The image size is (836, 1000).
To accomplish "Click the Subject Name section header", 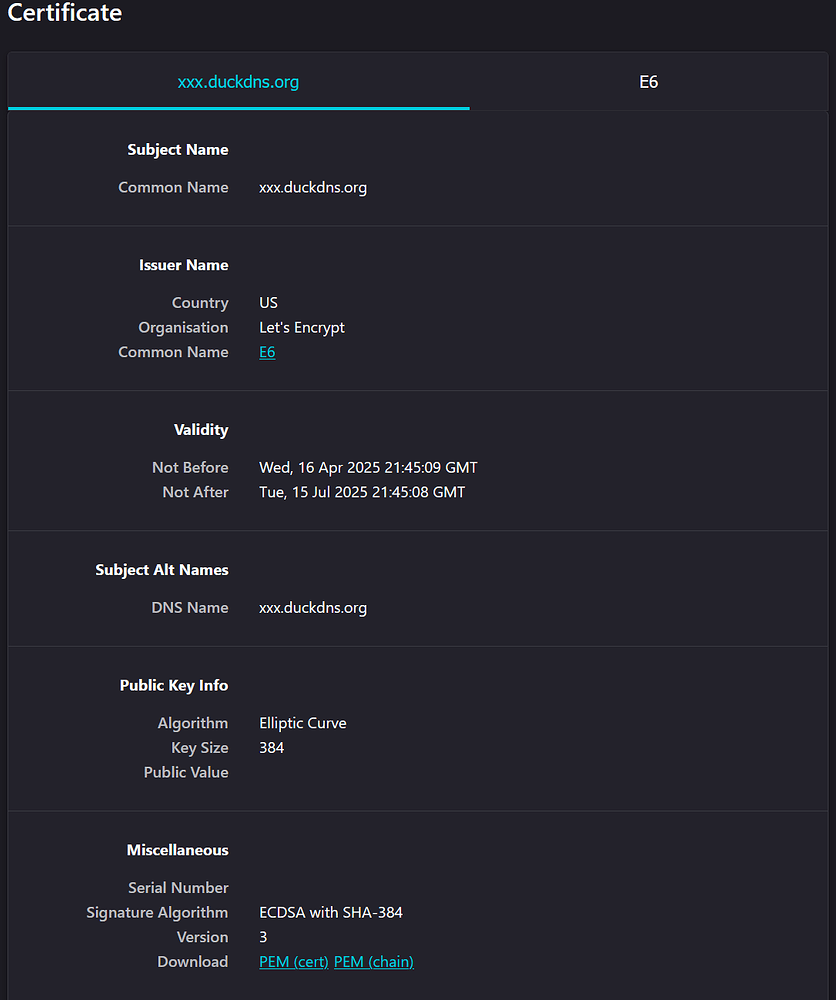I will [177, 149].
